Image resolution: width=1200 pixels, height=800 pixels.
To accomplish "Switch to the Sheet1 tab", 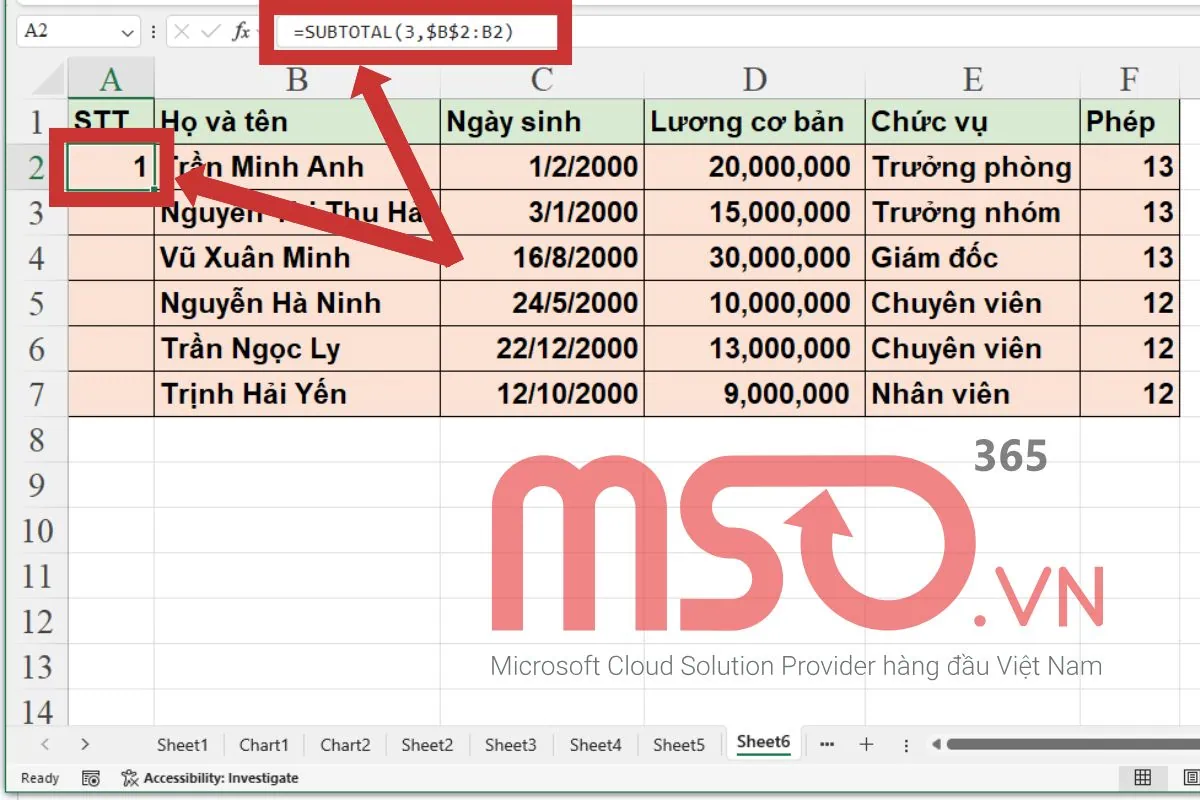I will click(183, 744).
